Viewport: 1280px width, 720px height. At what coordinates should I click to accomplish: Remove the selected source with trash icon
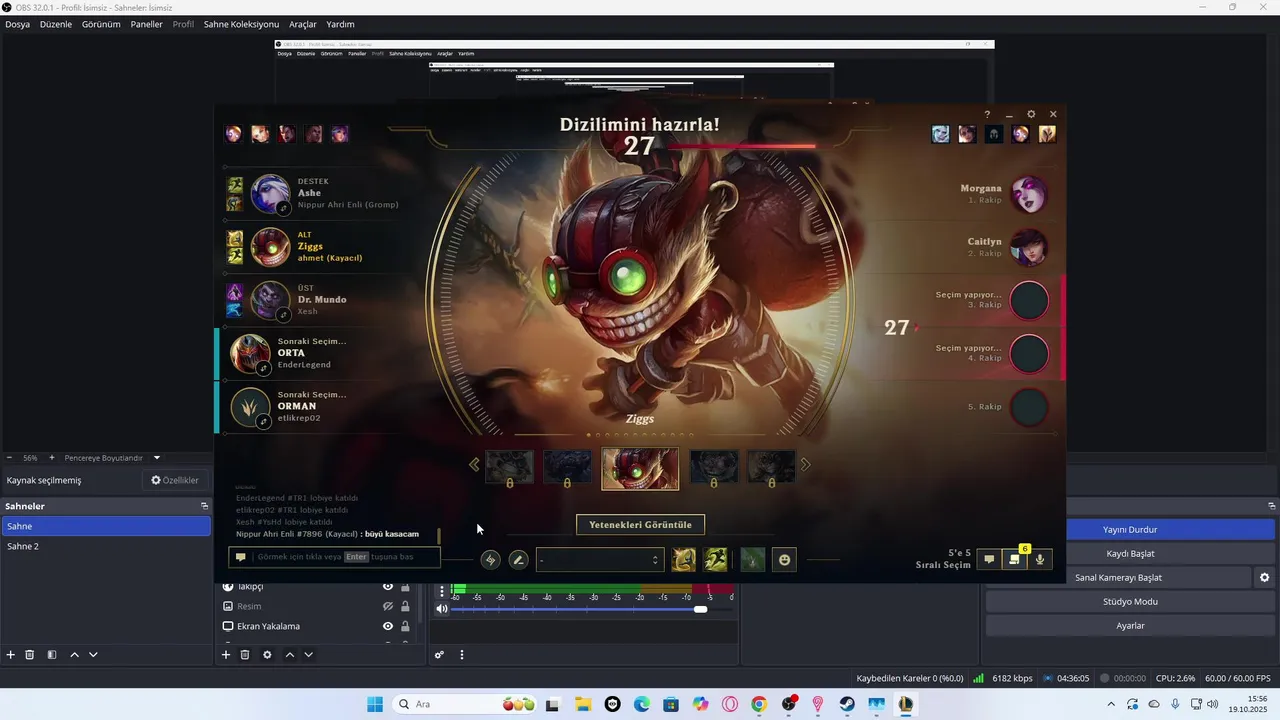(x=245, y=655)
